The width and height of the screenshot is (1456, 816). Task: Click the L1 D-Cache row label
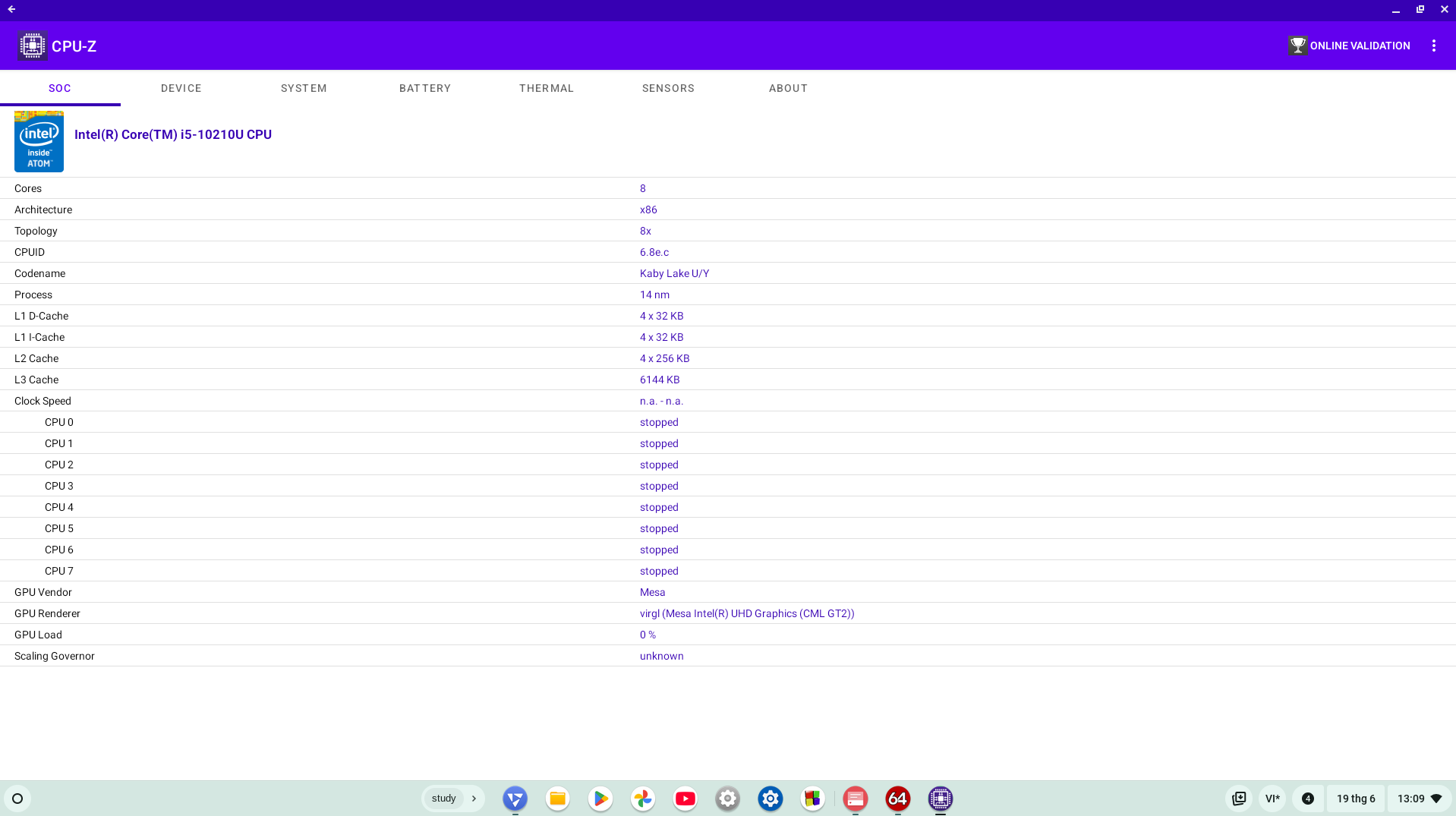pos(41,316)
